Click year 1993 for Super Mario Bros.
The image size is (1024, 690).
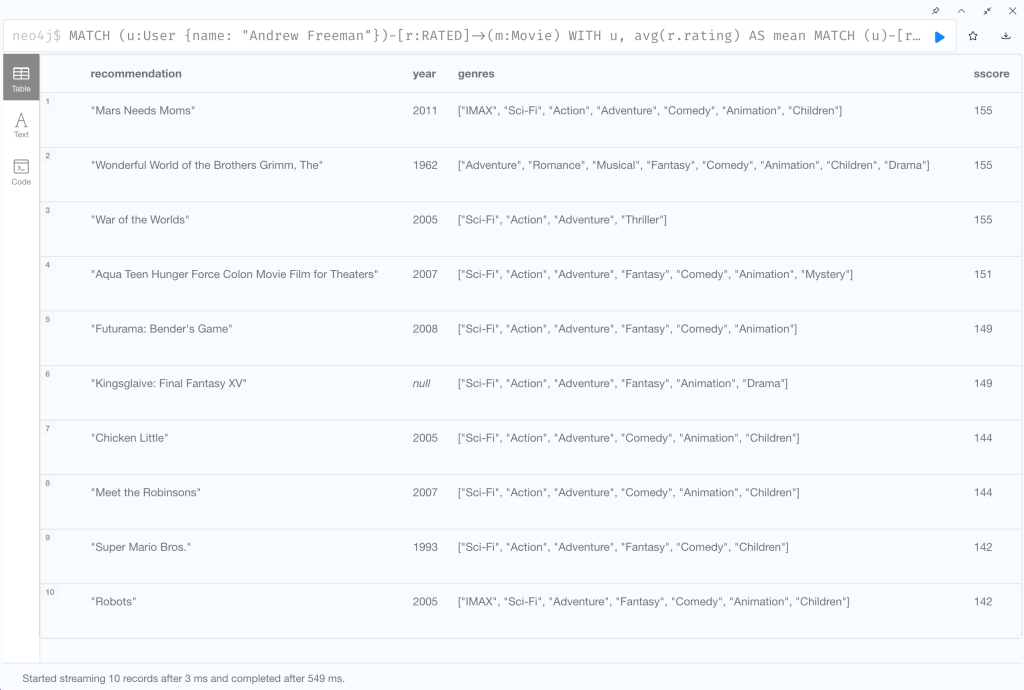click(425, 547)
